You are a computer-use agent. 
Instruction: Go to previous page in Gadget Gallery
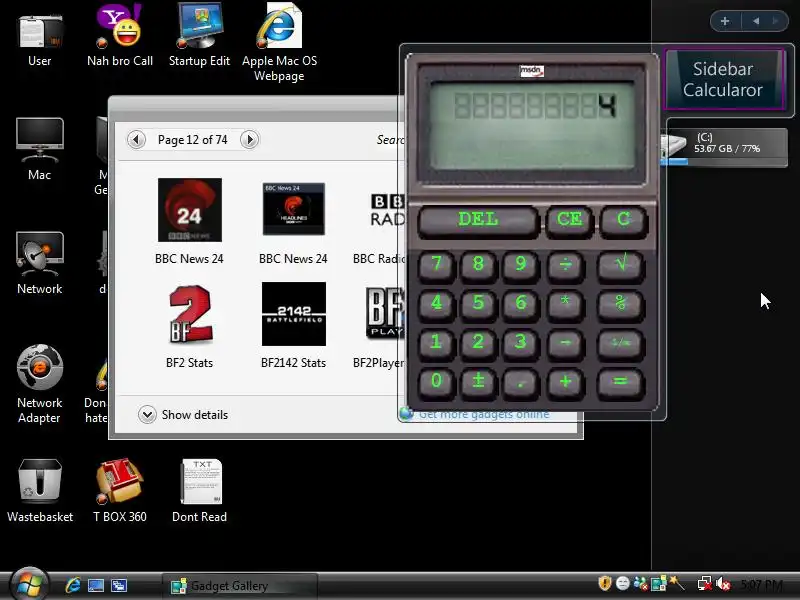(136, 140)
